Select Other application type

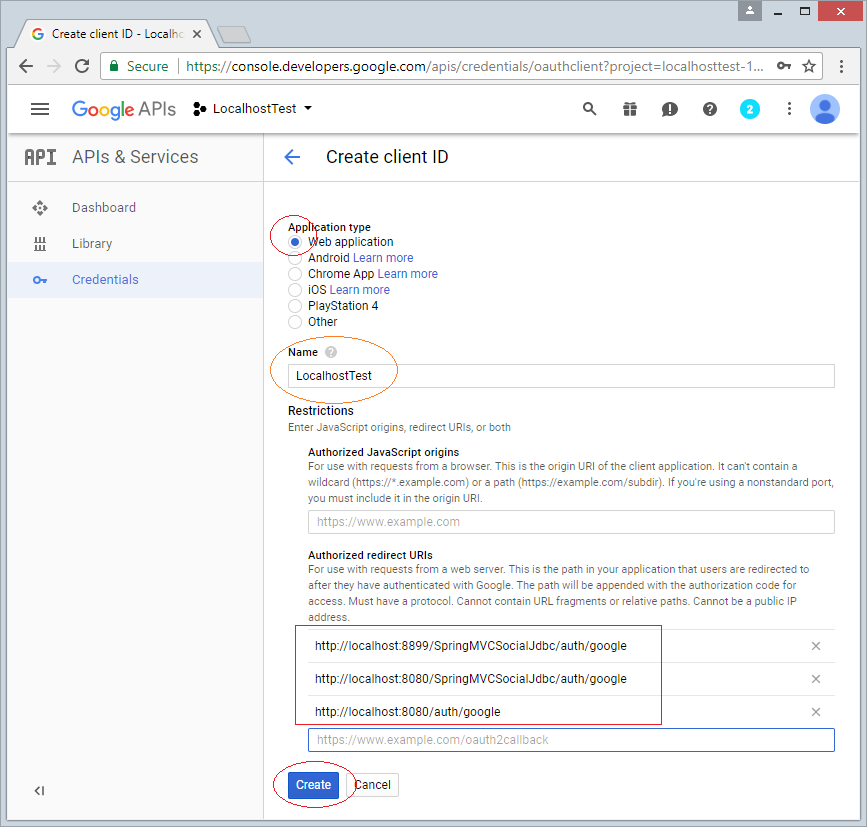295,322
